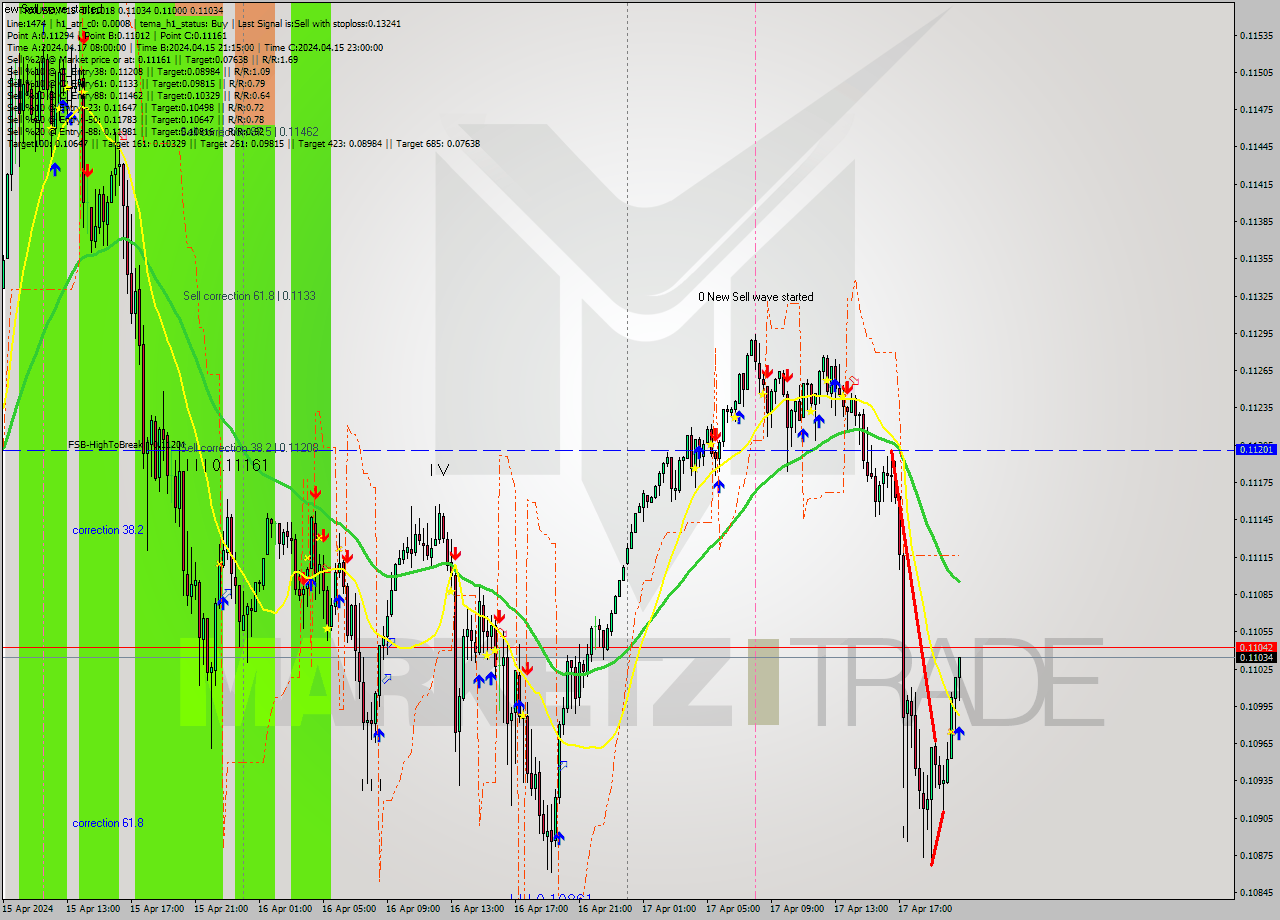This screenshot has width=1280, height=920.
Task: Click the blue up arrow beside the latest candle
Action: 959,733
